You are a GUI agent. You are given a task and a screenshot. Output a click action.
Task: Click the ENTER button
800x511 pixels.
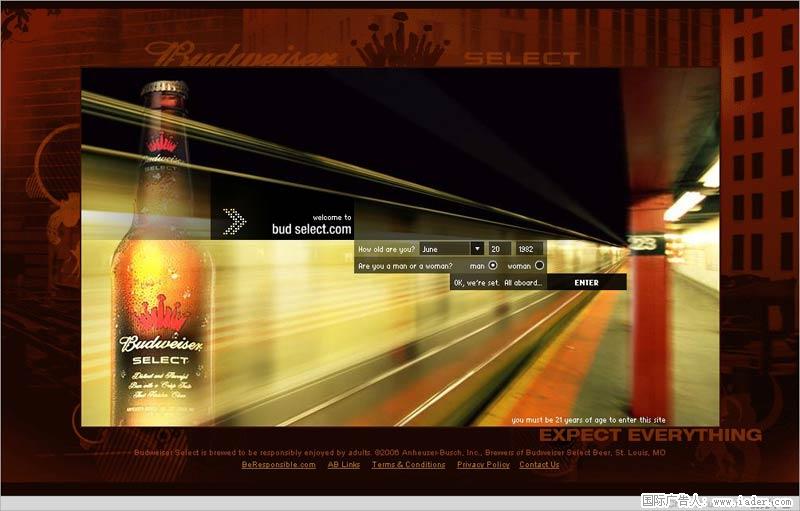(587, 282)
